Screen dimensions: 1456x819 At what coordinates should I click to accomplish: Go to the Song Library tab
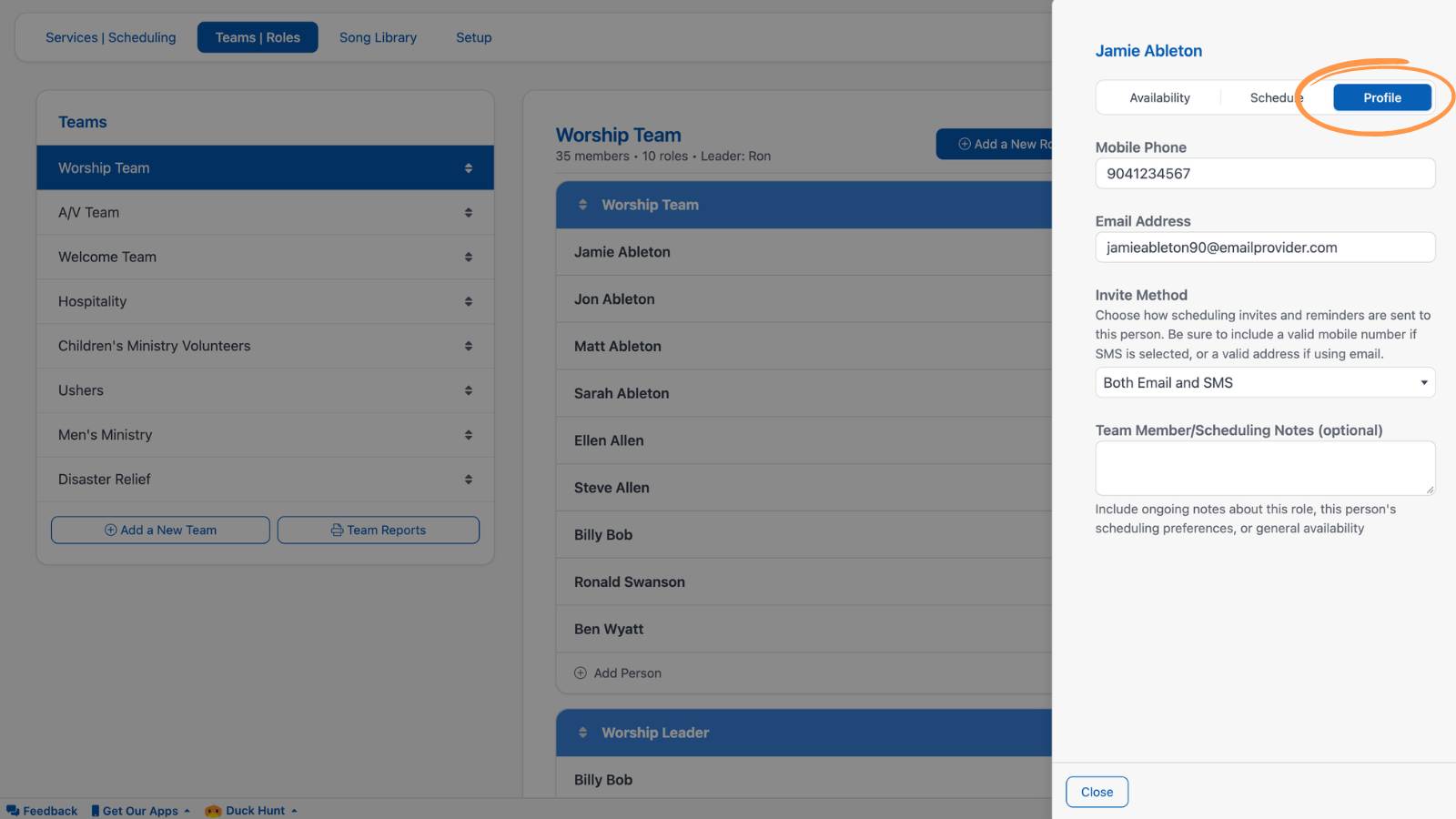[x=378, y=37]
